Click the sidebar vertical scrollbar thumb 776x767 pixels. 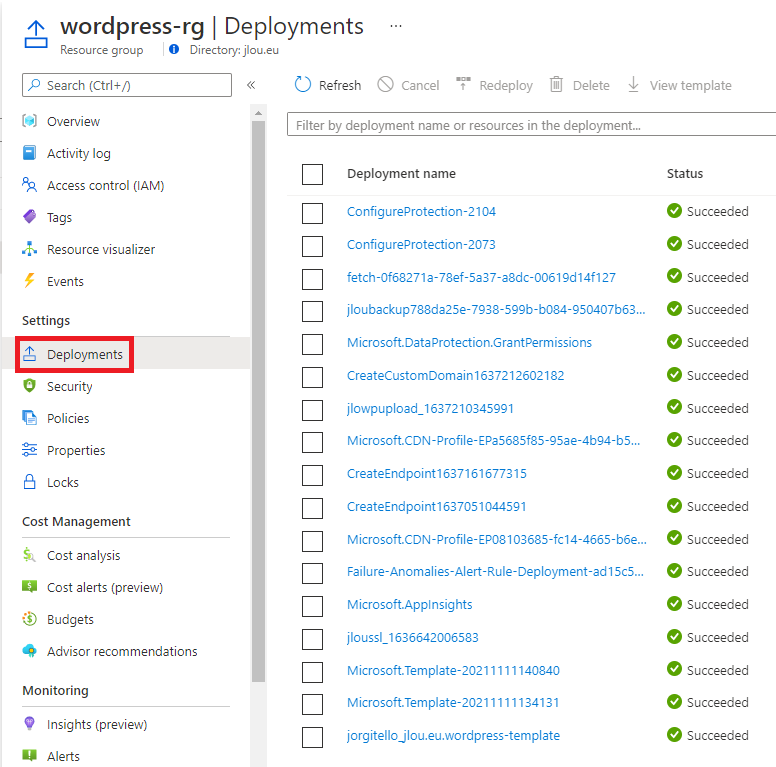point(258,401)
